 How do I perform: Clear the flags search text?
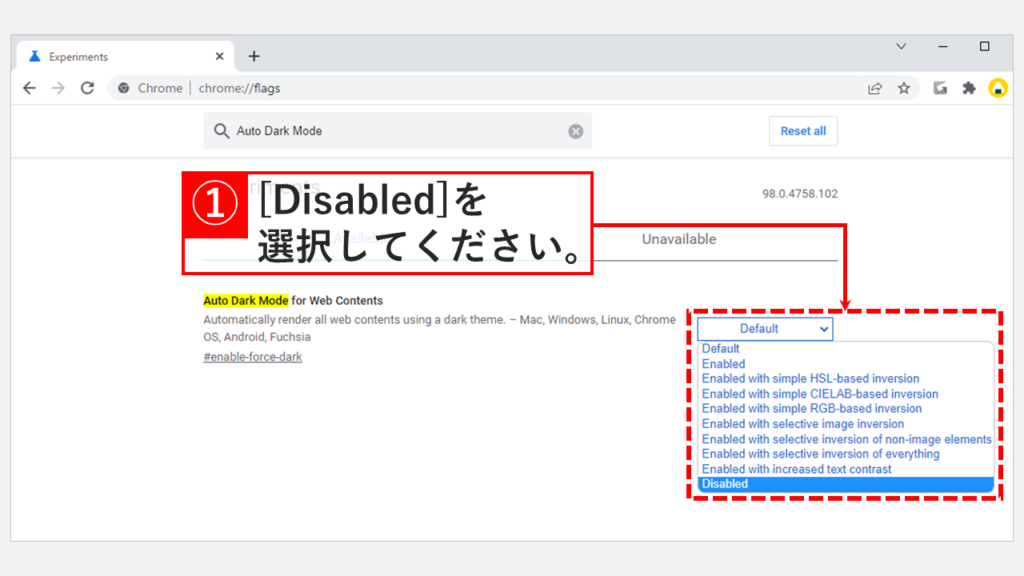point(576,131)
